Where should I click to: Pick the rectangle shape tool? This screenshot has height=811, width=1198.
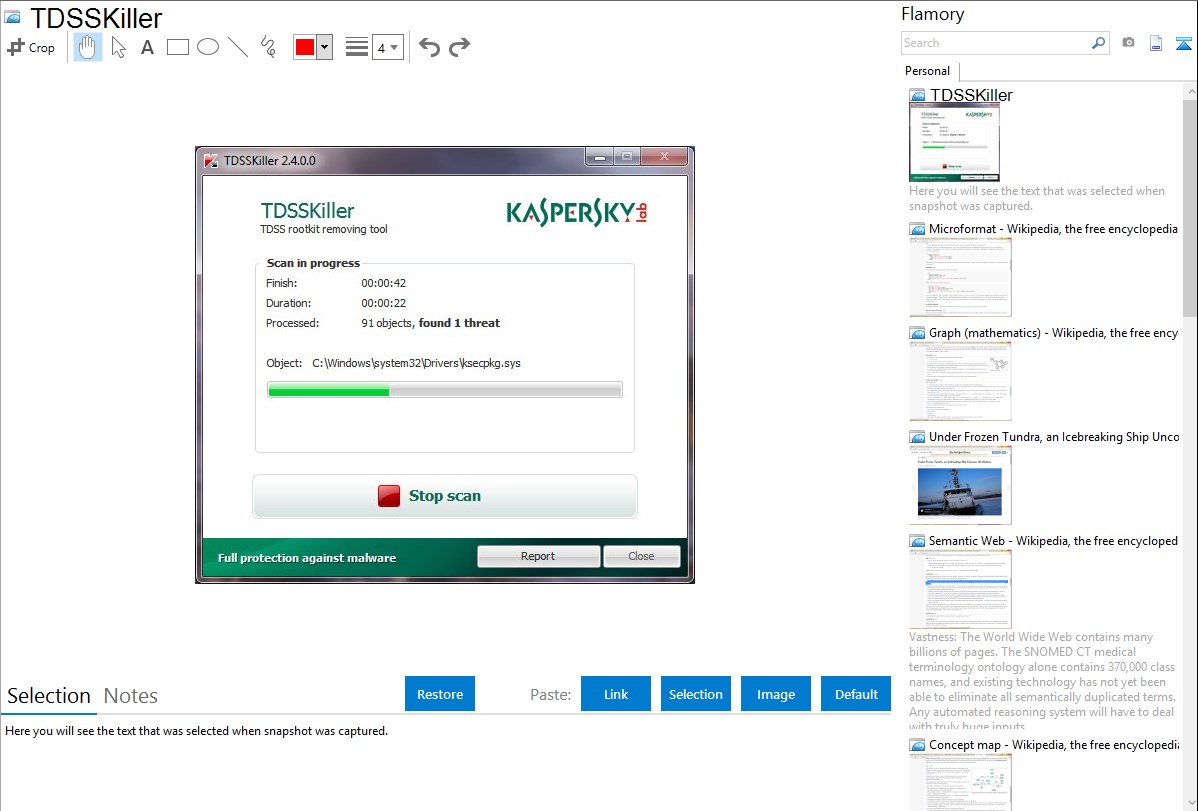177,47
